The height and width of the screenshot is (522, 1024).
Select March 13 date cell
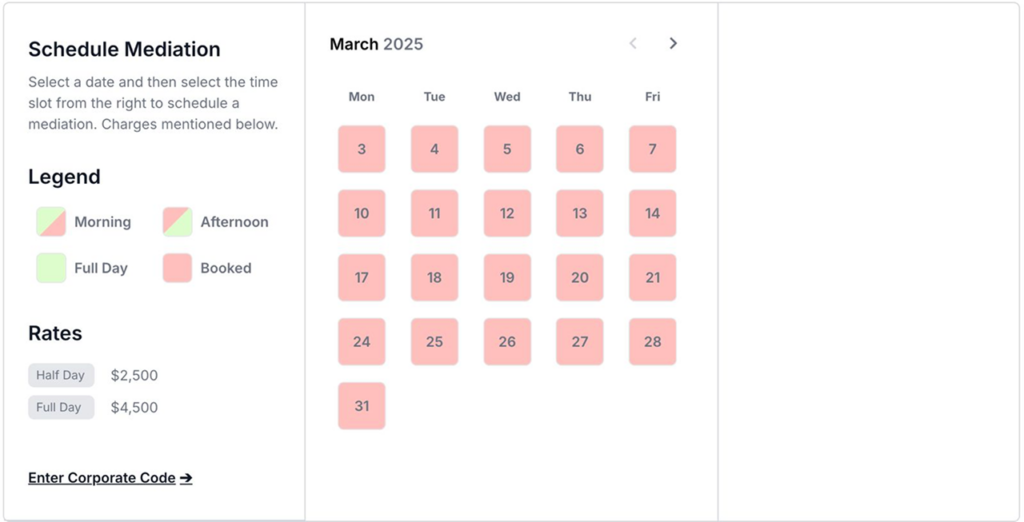click(580, 213)
